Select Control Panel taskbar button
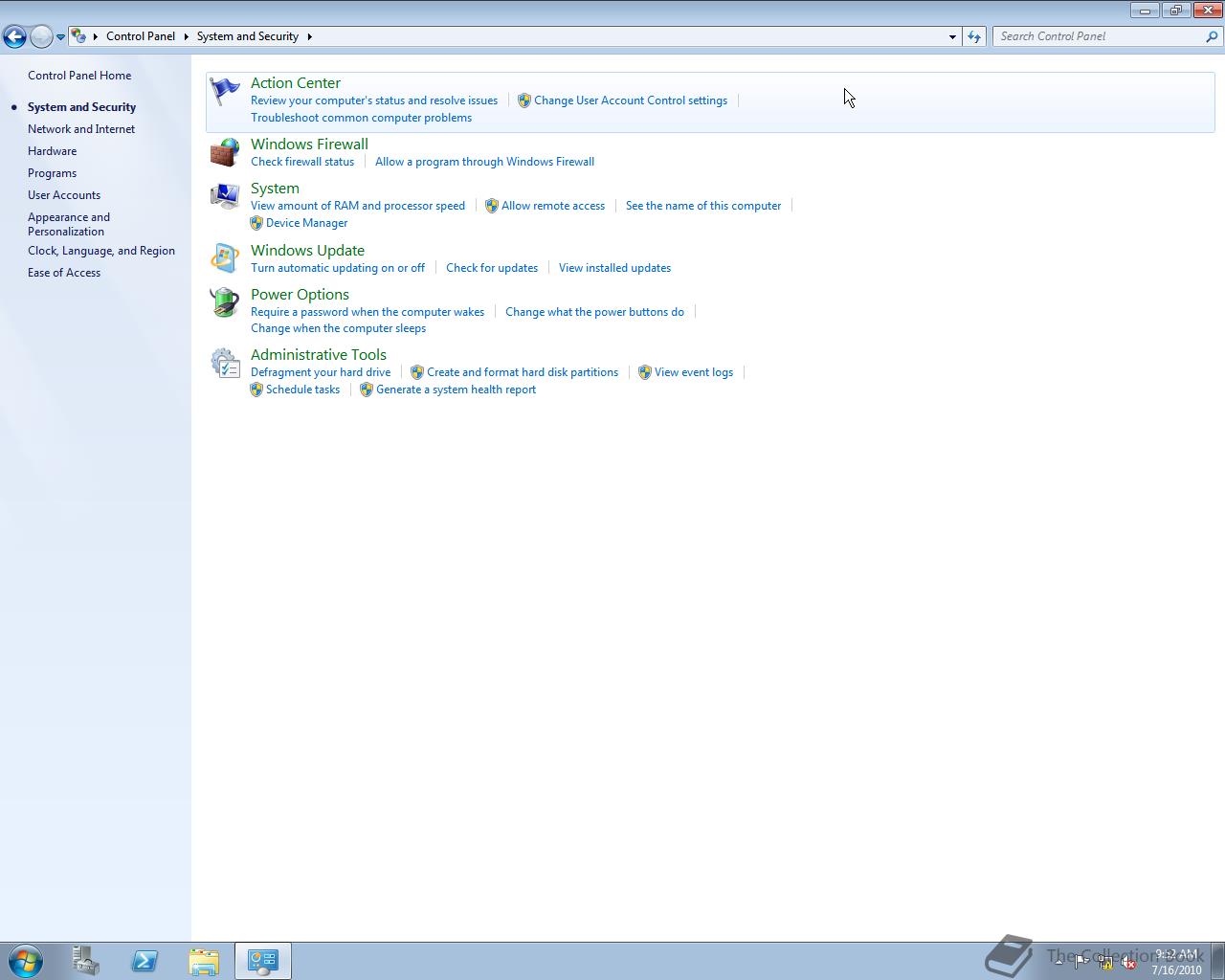The height and width of the screenshot is (980, 1225). pos(263,961)
